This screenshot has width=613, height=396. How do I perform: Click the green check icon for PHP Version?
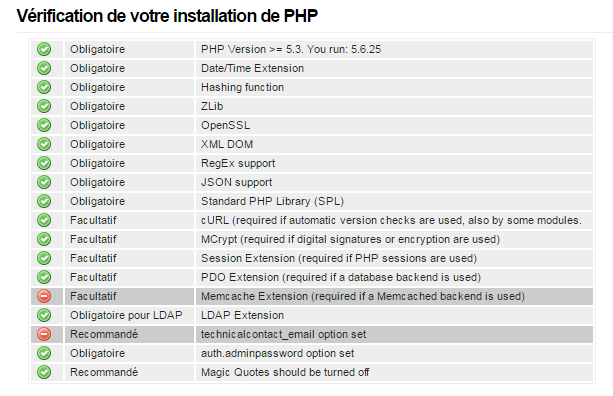click(x=44, y=49)
